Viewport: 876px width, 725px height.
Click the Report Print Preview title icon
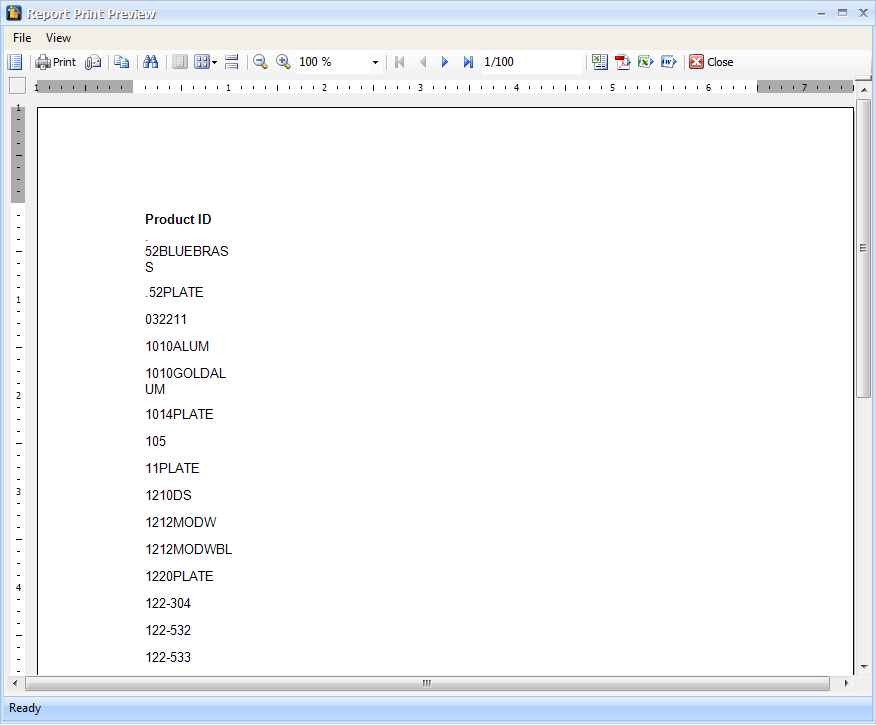tap(14, 13)
